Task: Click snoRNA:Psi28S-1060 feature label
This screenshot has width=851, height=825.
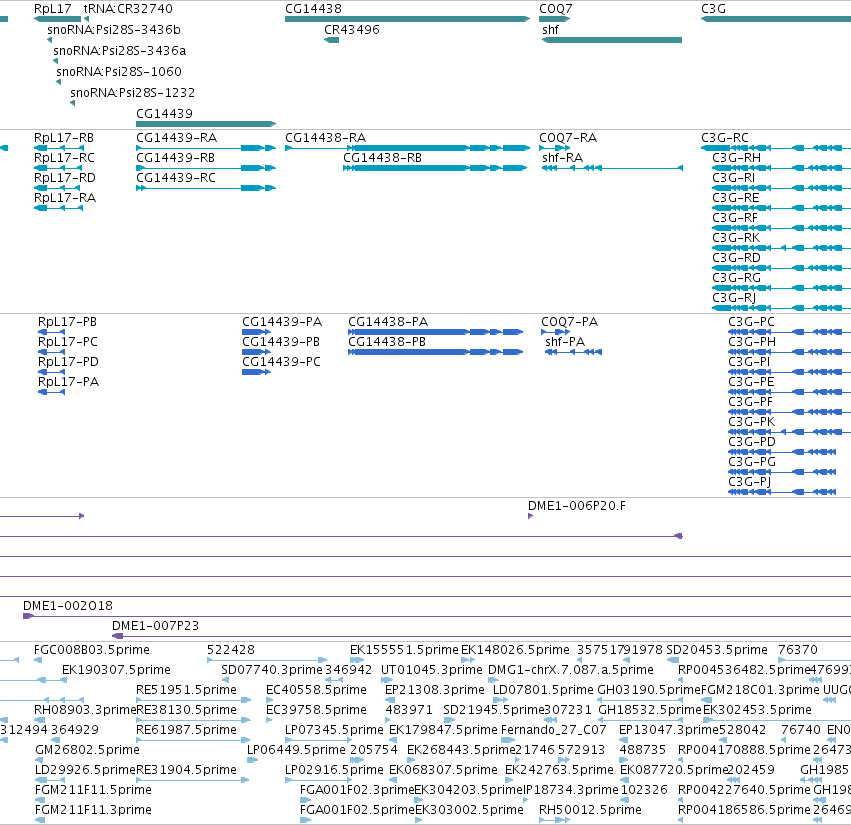Action: (119, 72)
